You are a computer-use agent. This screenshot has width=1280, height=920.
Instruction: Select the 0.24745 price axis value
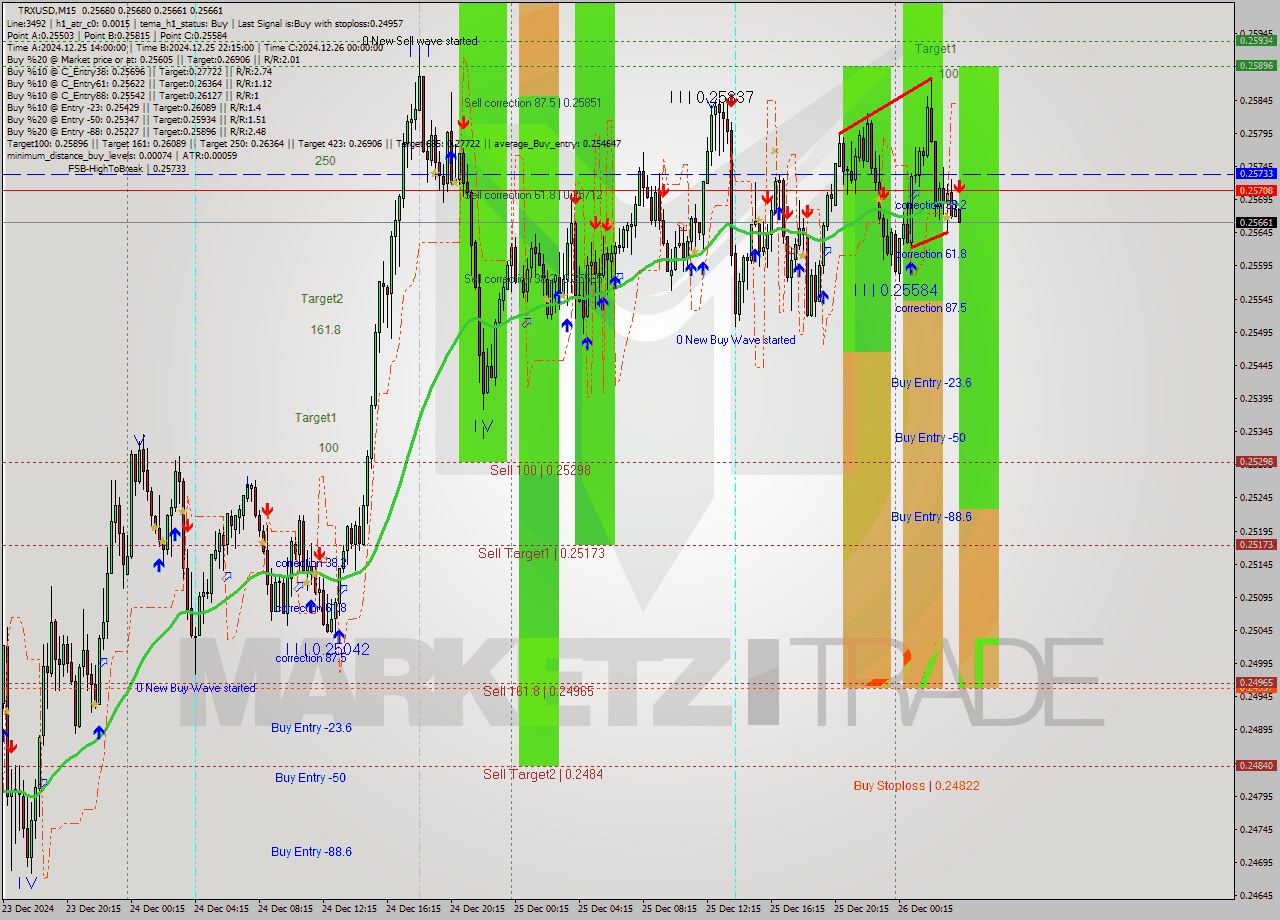[1256, 830]
